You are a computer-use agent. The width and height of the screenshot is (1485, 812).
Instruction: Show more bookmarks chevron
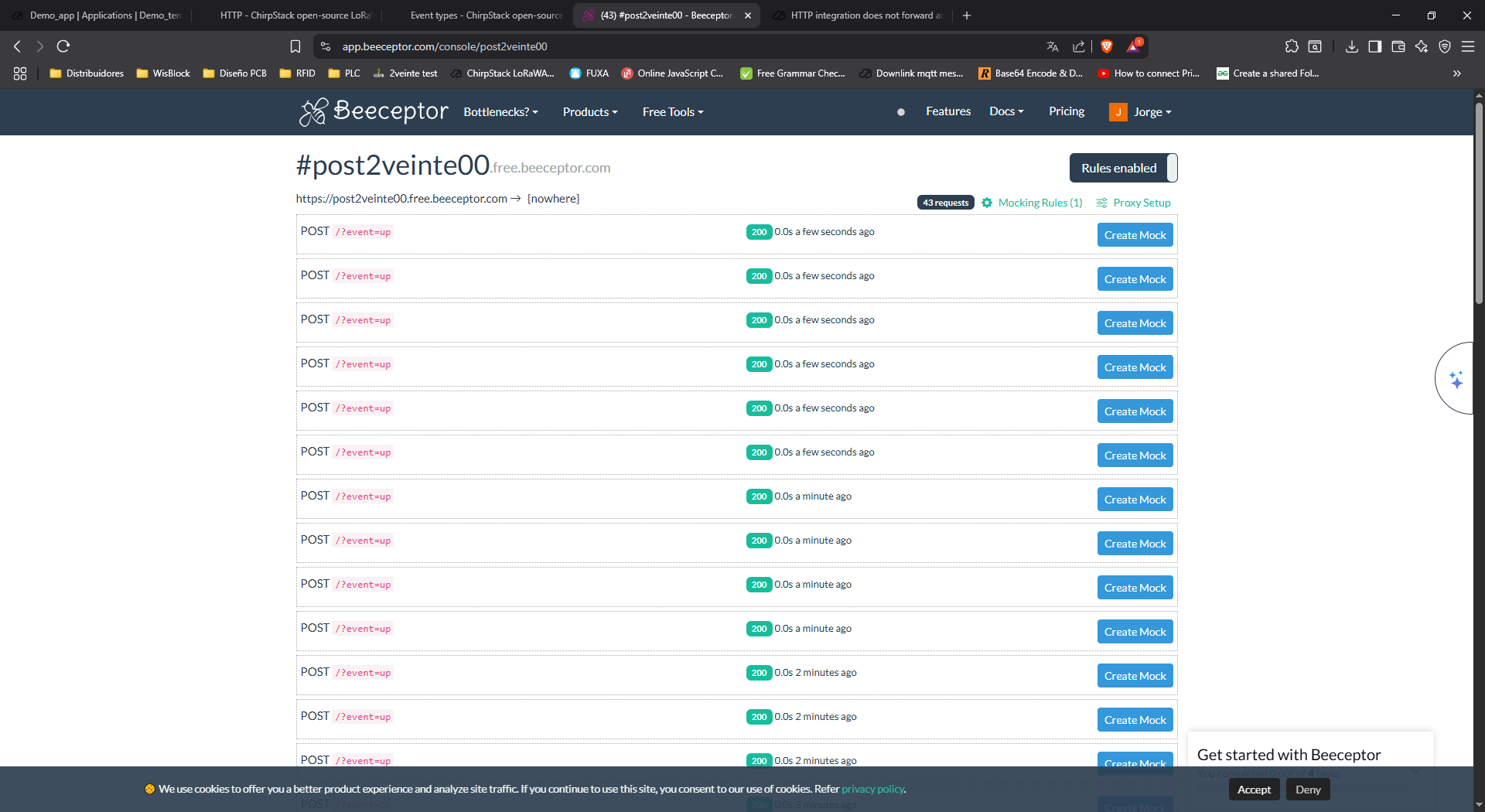[1457, 73]
